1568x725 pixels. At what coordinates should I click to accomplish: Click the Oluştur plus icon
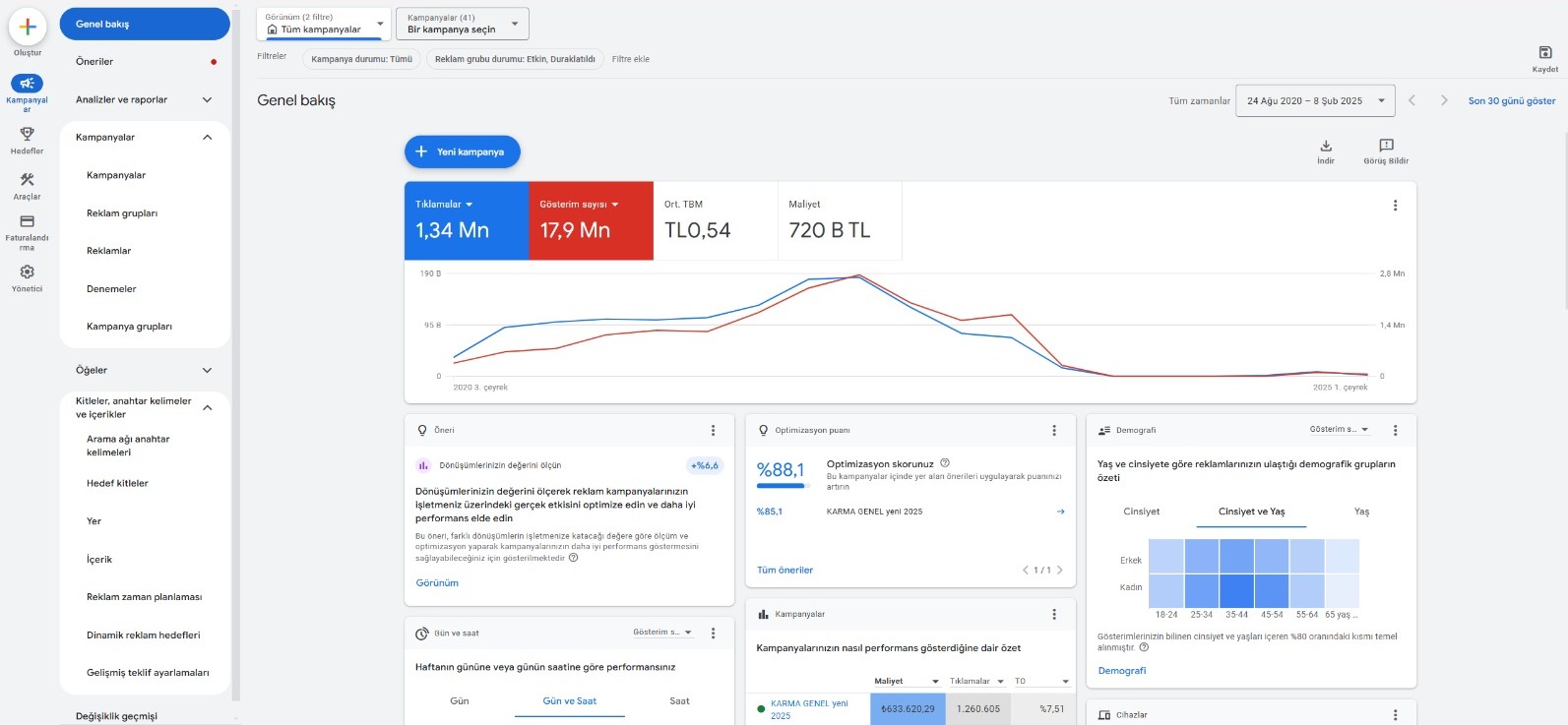click(x=28, y=27)
